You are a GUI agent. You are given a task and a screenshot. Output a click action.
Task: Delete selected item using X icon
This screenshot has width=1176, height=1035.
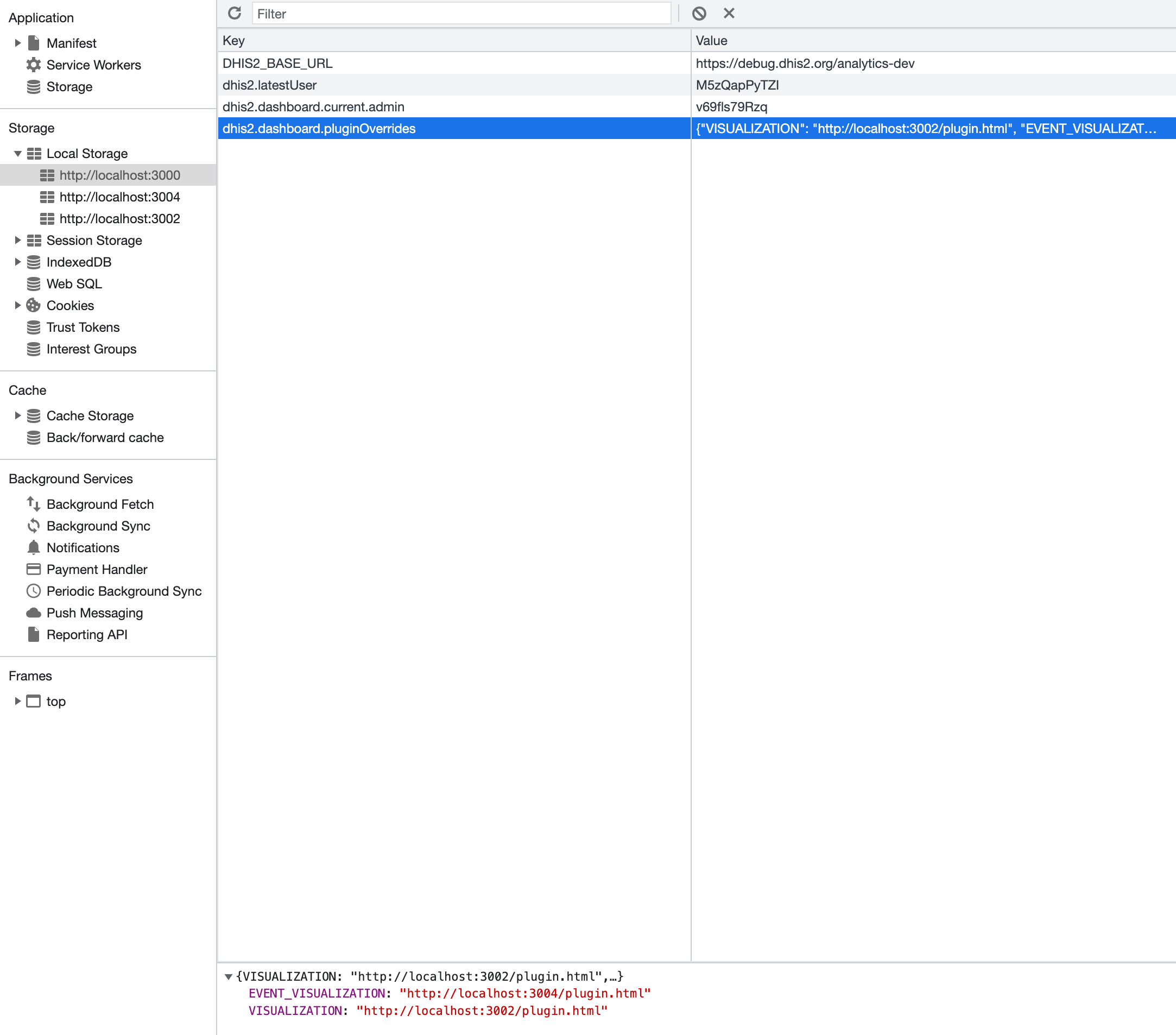point(729,12)
